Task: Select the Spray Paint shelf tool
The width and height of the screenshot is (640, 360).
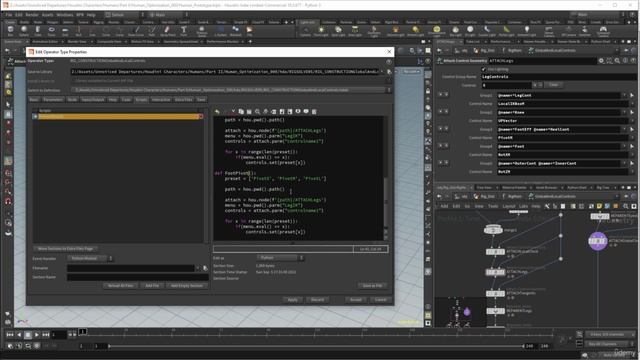Action: point(167,31)
